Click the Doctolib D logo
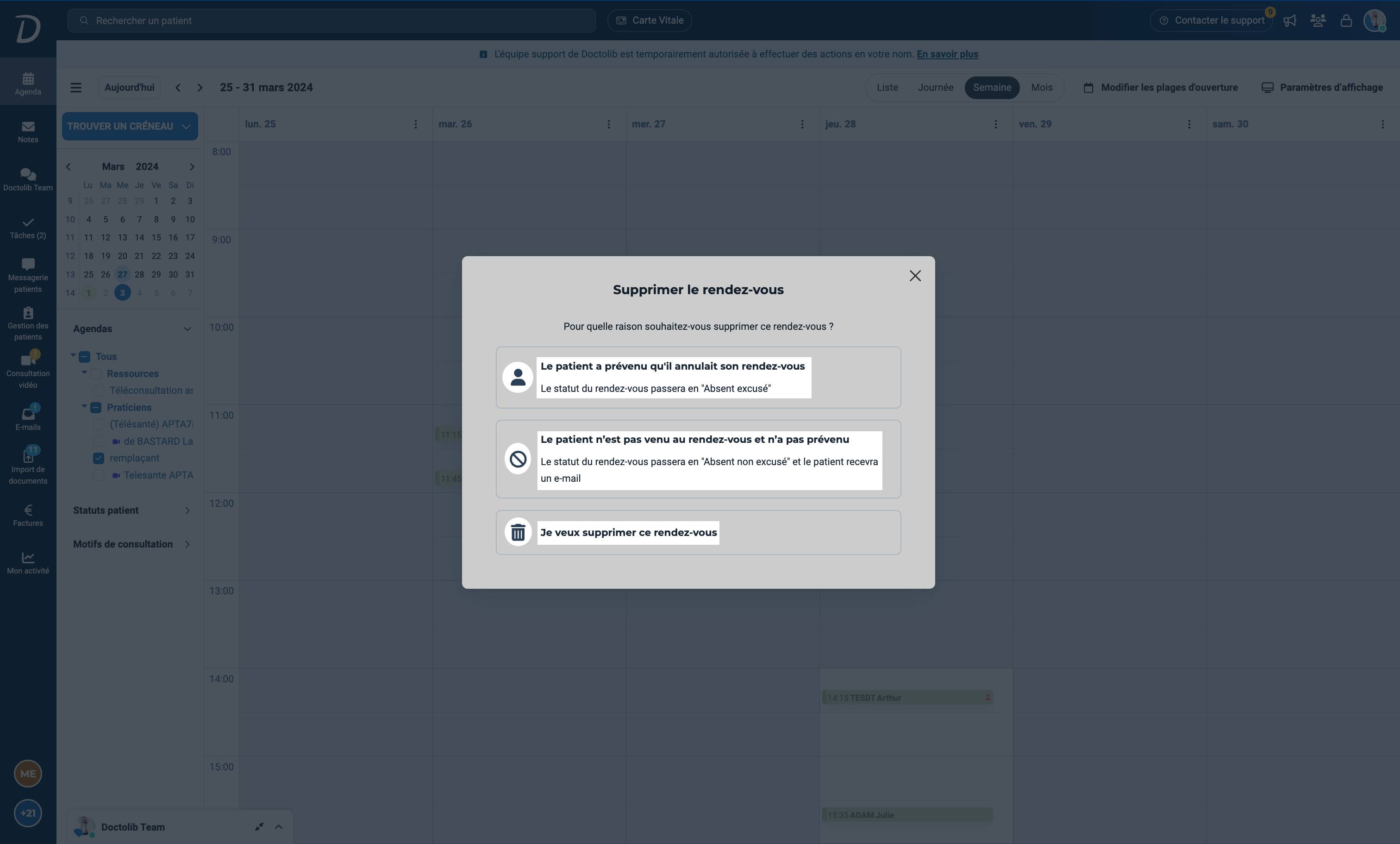The height and width of the screenshot is (844, 1400). [x=28, y=28]
